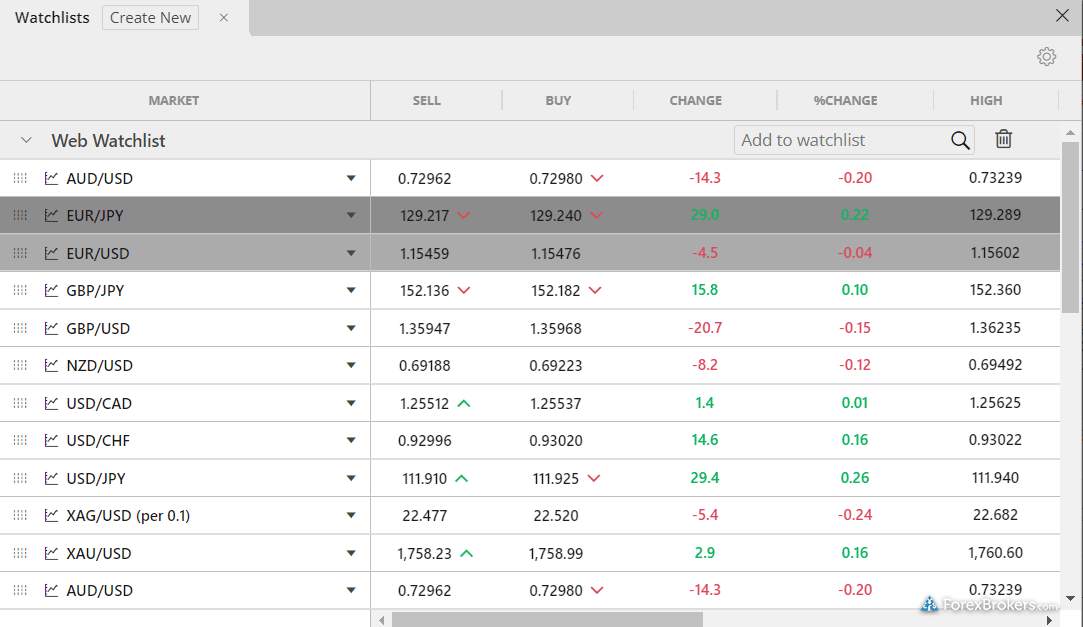
Task: Click the Create New button
Action: click(x=150, y=17)
